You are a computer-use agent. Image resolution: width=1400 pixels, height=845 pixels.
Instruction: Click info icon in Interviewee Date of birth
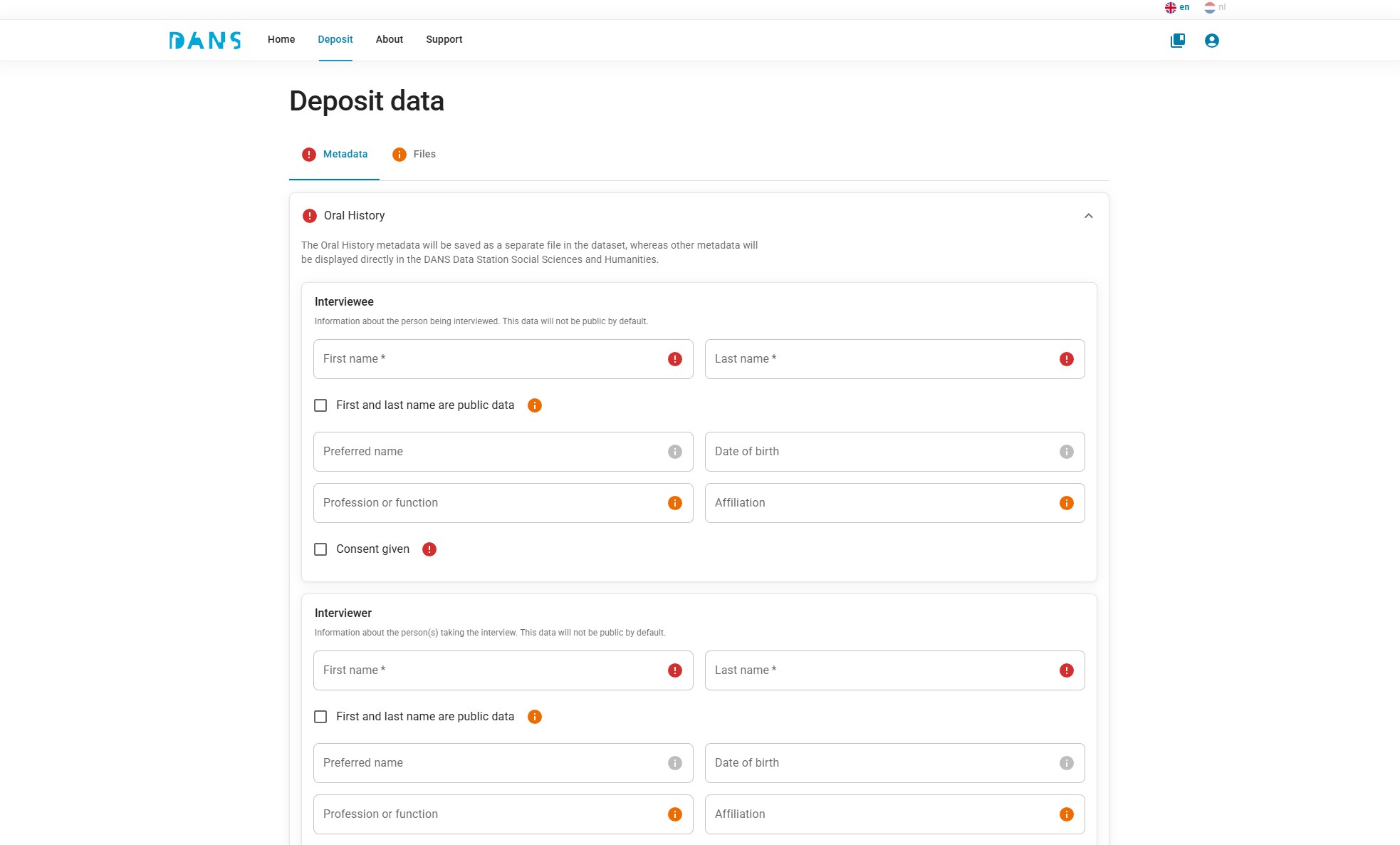pos(1067,452)
